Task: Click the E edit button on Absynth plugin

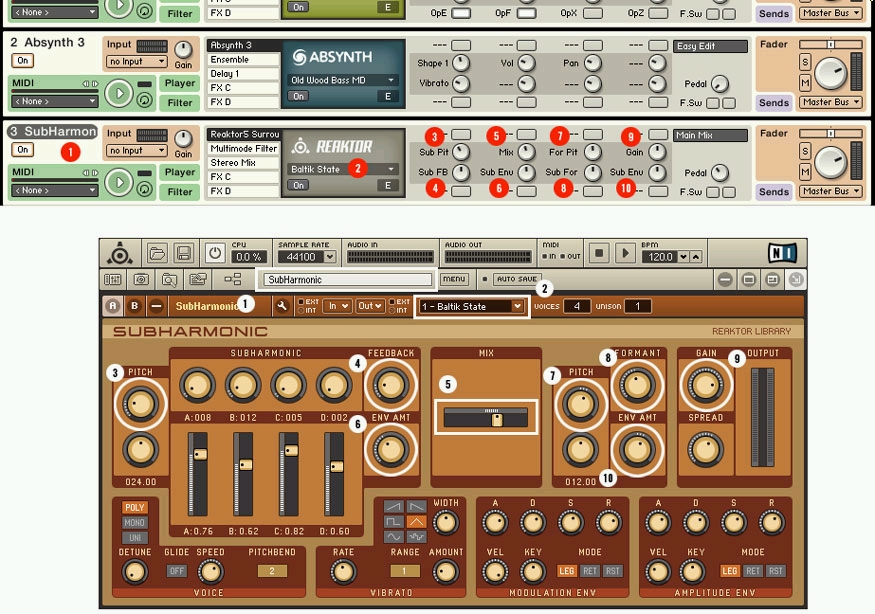Action: coord(388,96)
